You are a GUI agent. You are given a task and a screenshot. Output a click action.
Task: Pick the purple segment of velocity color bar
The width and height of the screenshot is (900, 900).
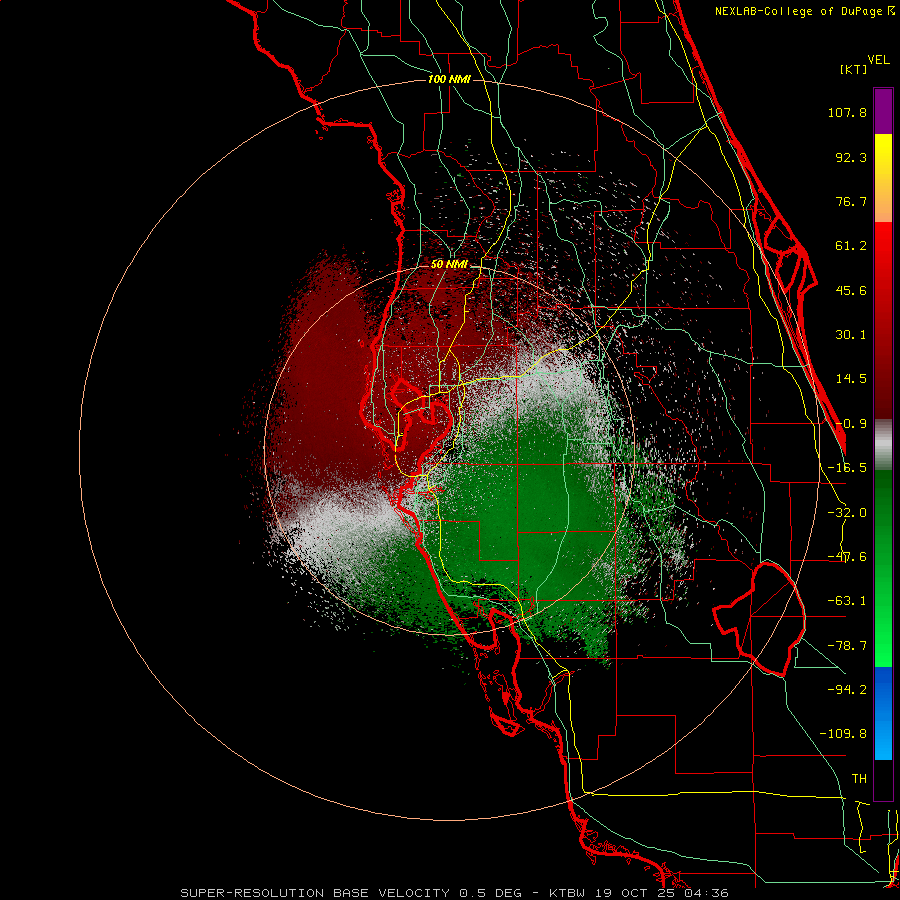coord(883,111)
